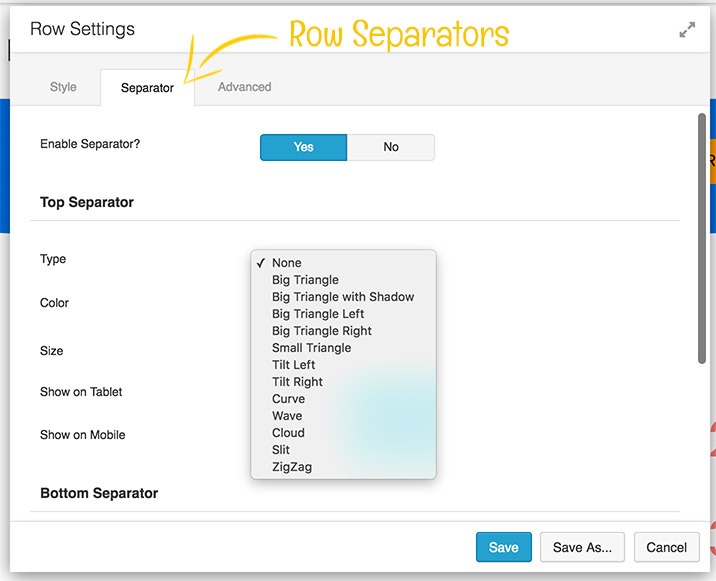Choose None separator type option
This screenshot has height=581, width=716.
pos(286,263)
